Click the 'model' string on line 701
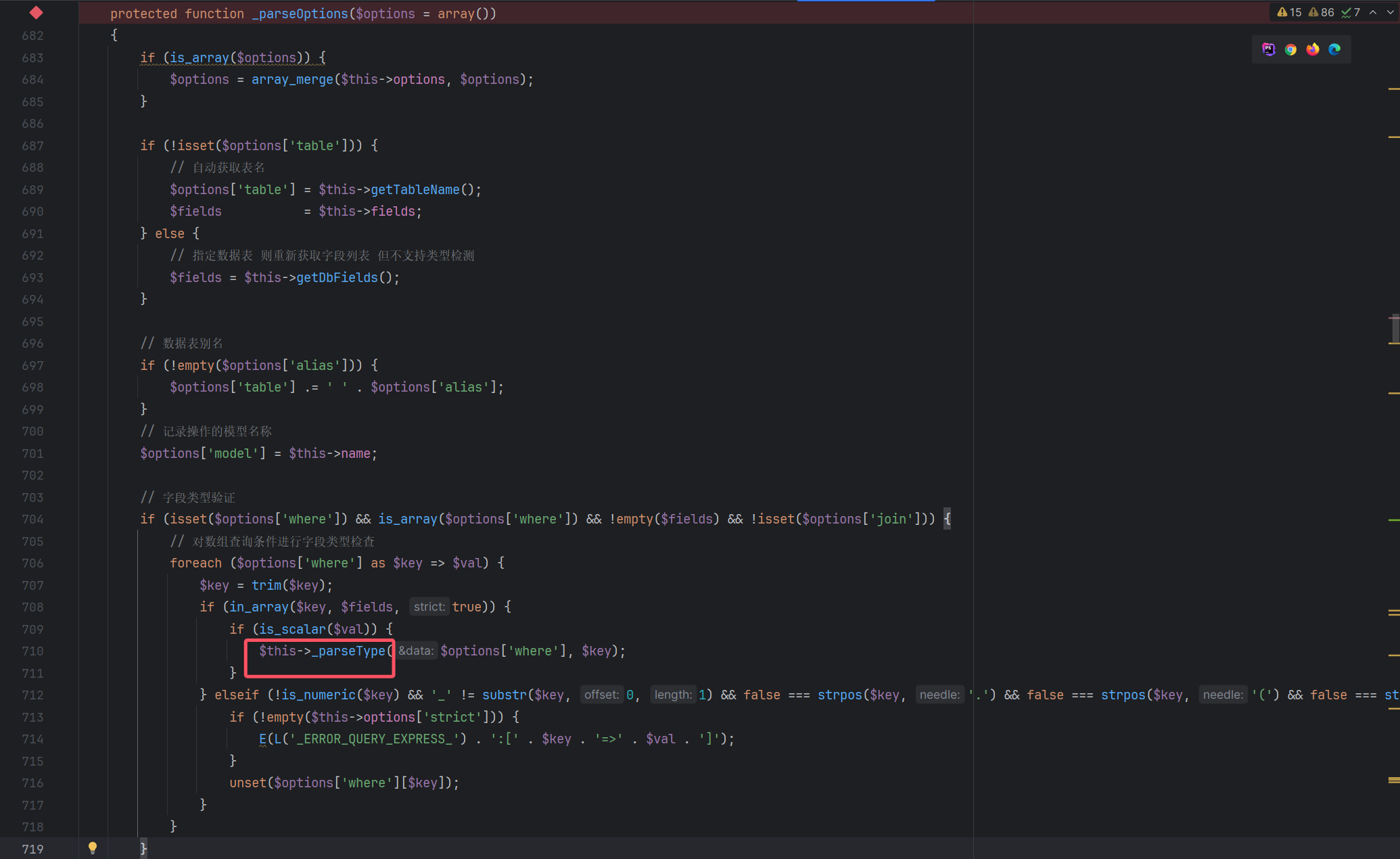 click(233, 453)
